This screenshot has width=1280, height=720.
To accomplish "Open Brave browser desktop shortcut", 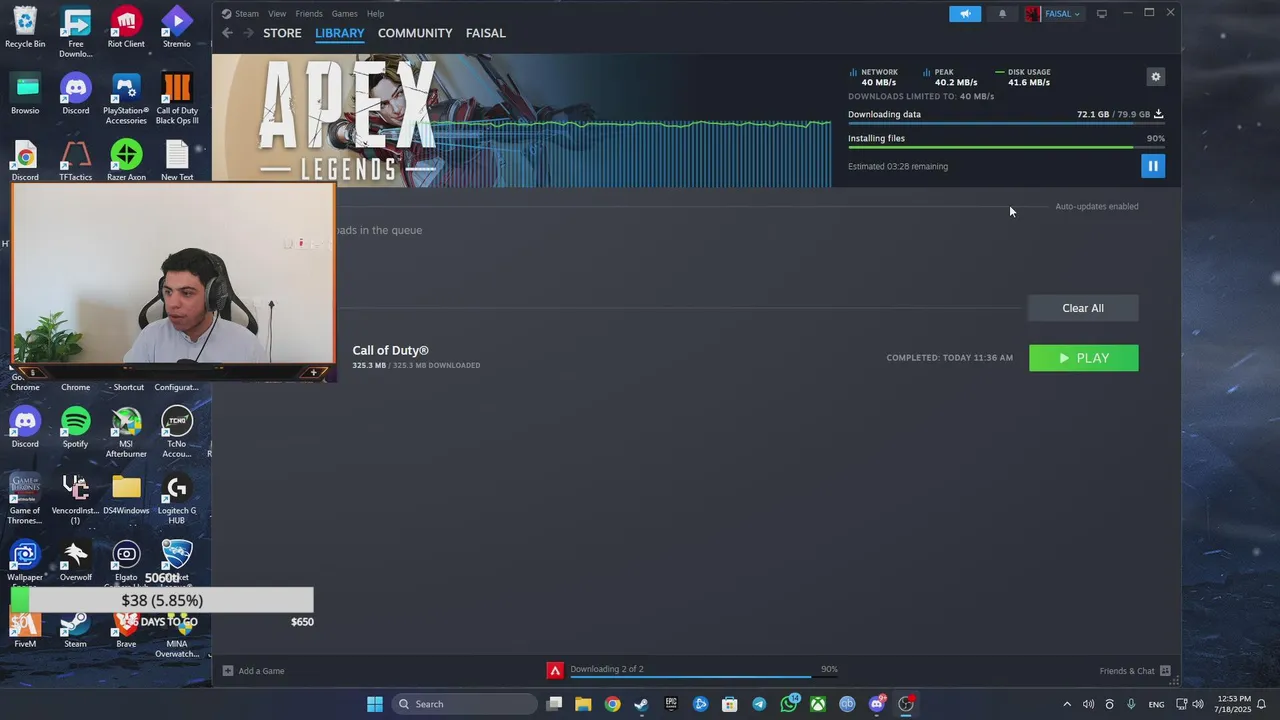I will (126, 630).
